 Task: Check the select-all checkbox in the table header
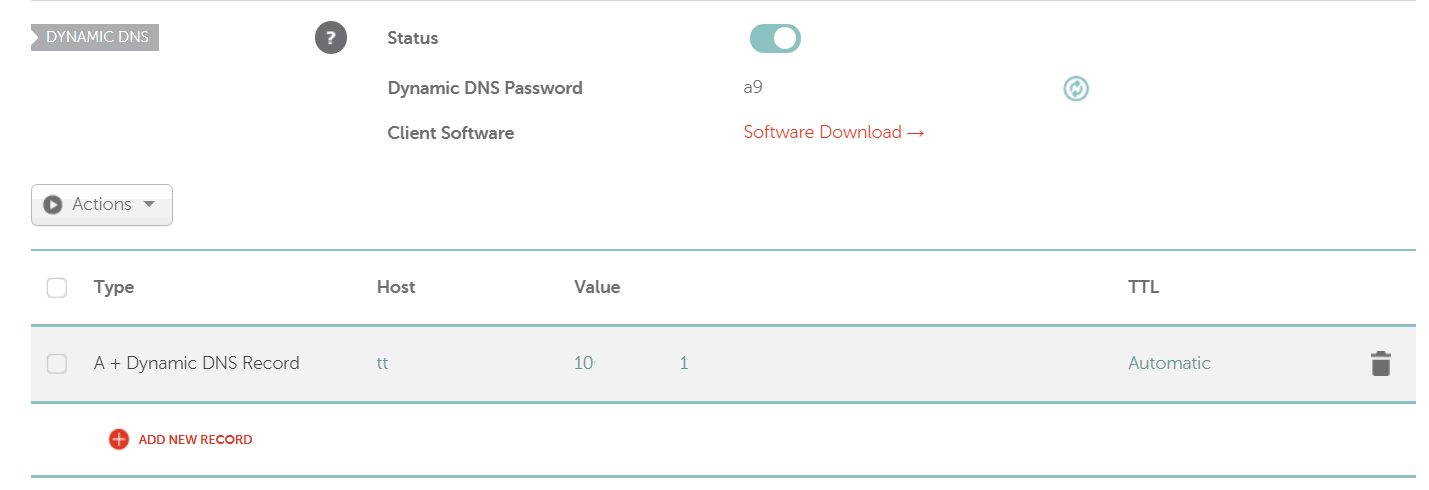pos(57,288)
